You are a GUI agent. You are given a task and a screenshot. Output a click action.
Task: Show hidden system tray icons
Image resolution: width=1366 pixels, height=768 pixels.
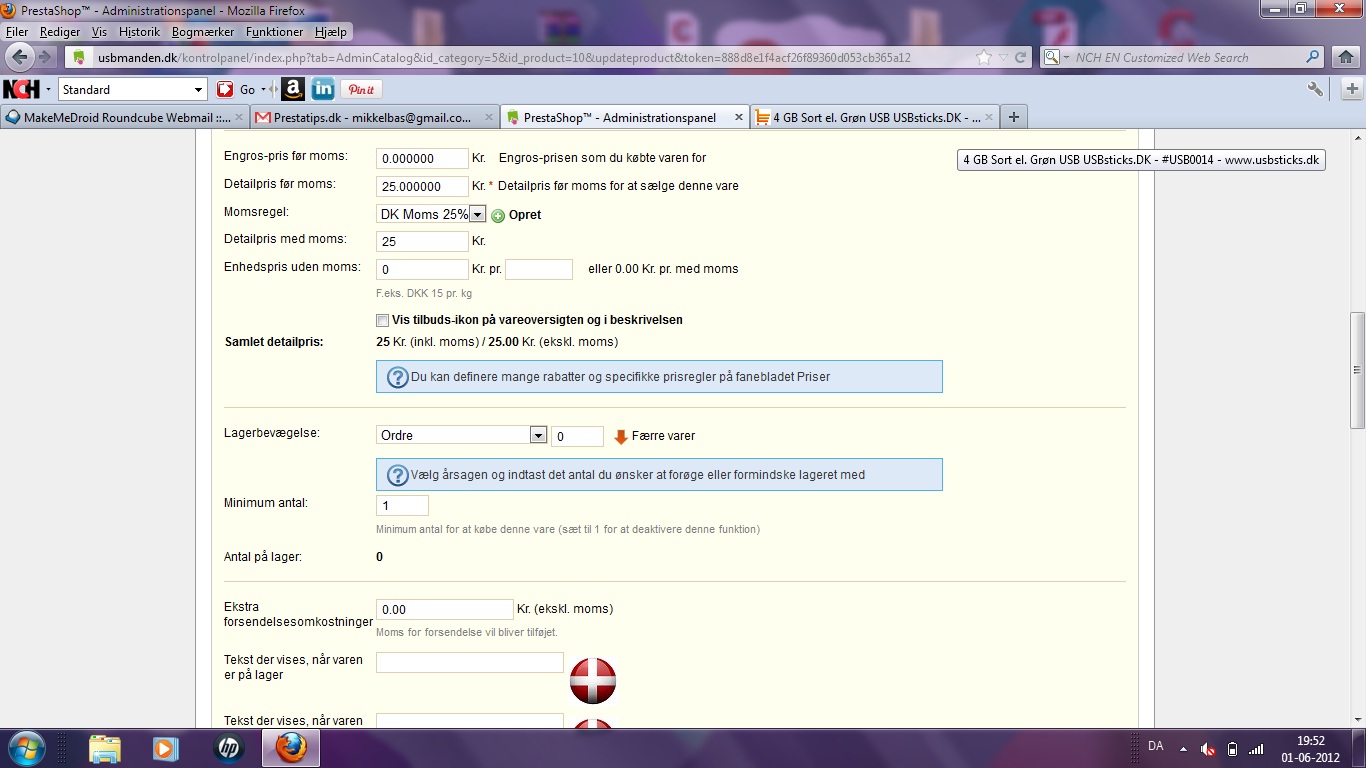pos(1184,748)
